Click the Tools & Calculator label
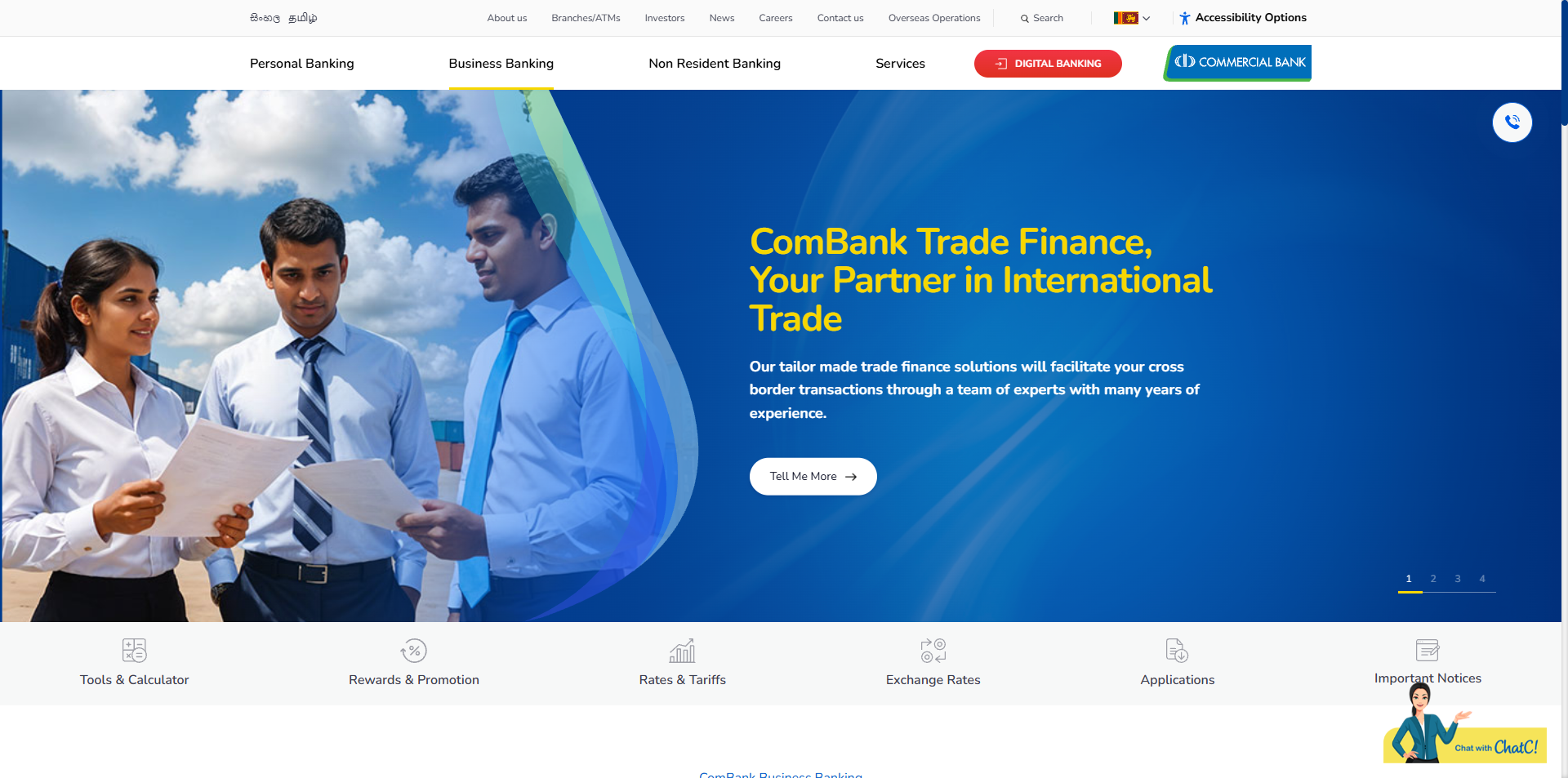 pyautogui.click(x=134, y=680)
